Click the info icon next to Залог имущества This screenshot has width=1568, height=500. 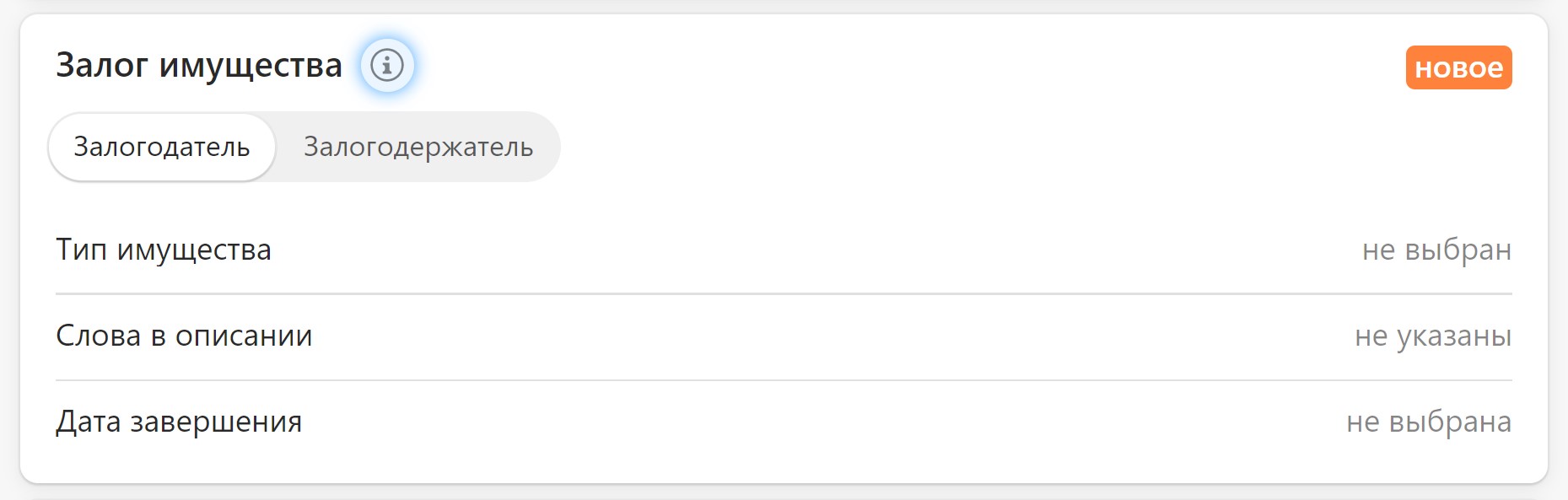(387, 65)
